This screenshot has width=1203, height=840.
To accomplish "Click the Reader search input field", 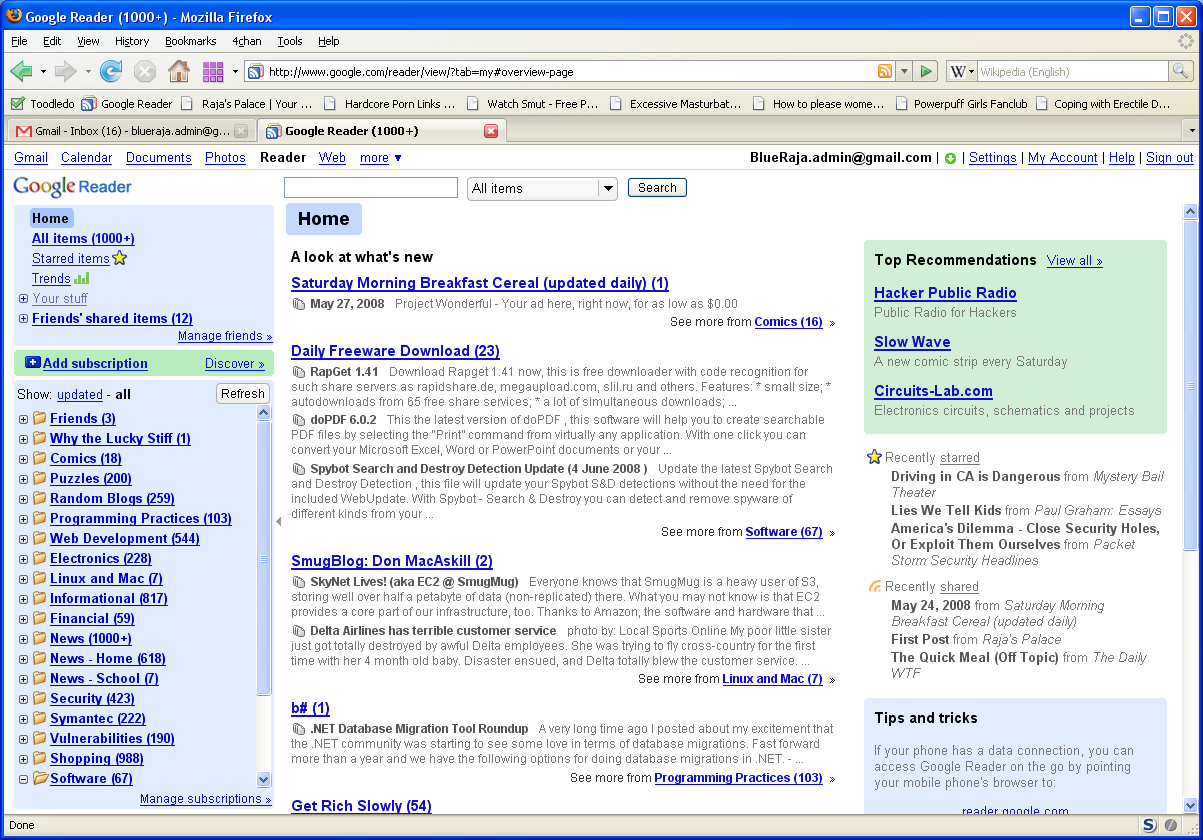I will (371, 188).
